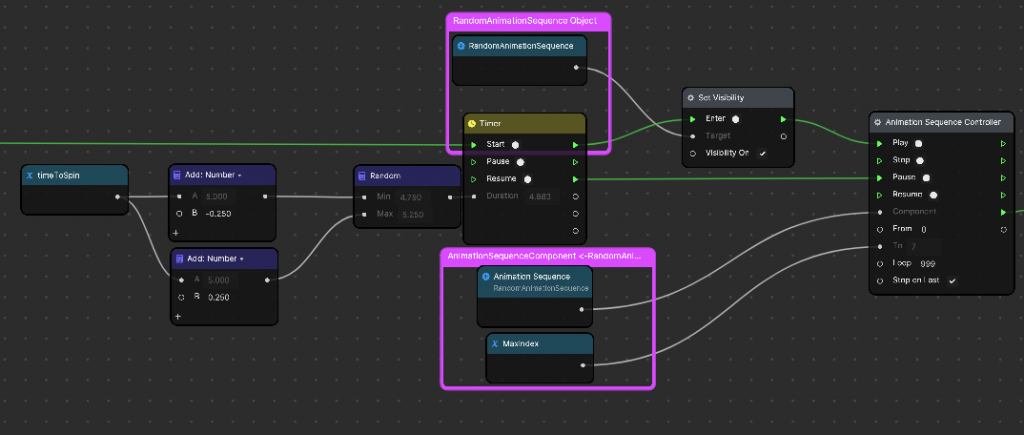Click the Set Visibility Enter output arrow
The image size is (1024, 435).
tap(783, 119)
